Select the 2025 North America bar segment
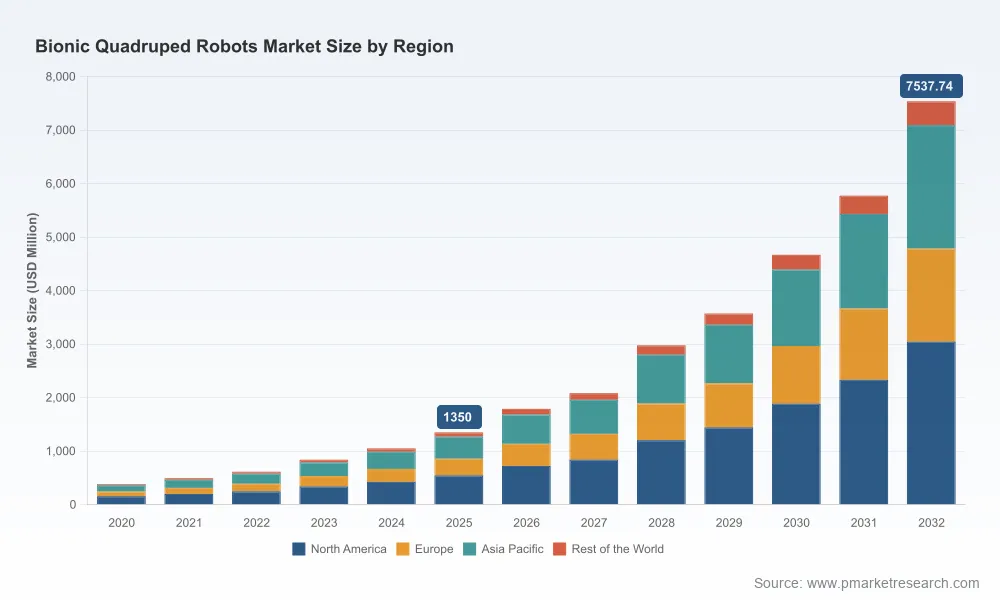Image resolution: width=1000 pixels, height=600 pixels. (x=459, y=490)
